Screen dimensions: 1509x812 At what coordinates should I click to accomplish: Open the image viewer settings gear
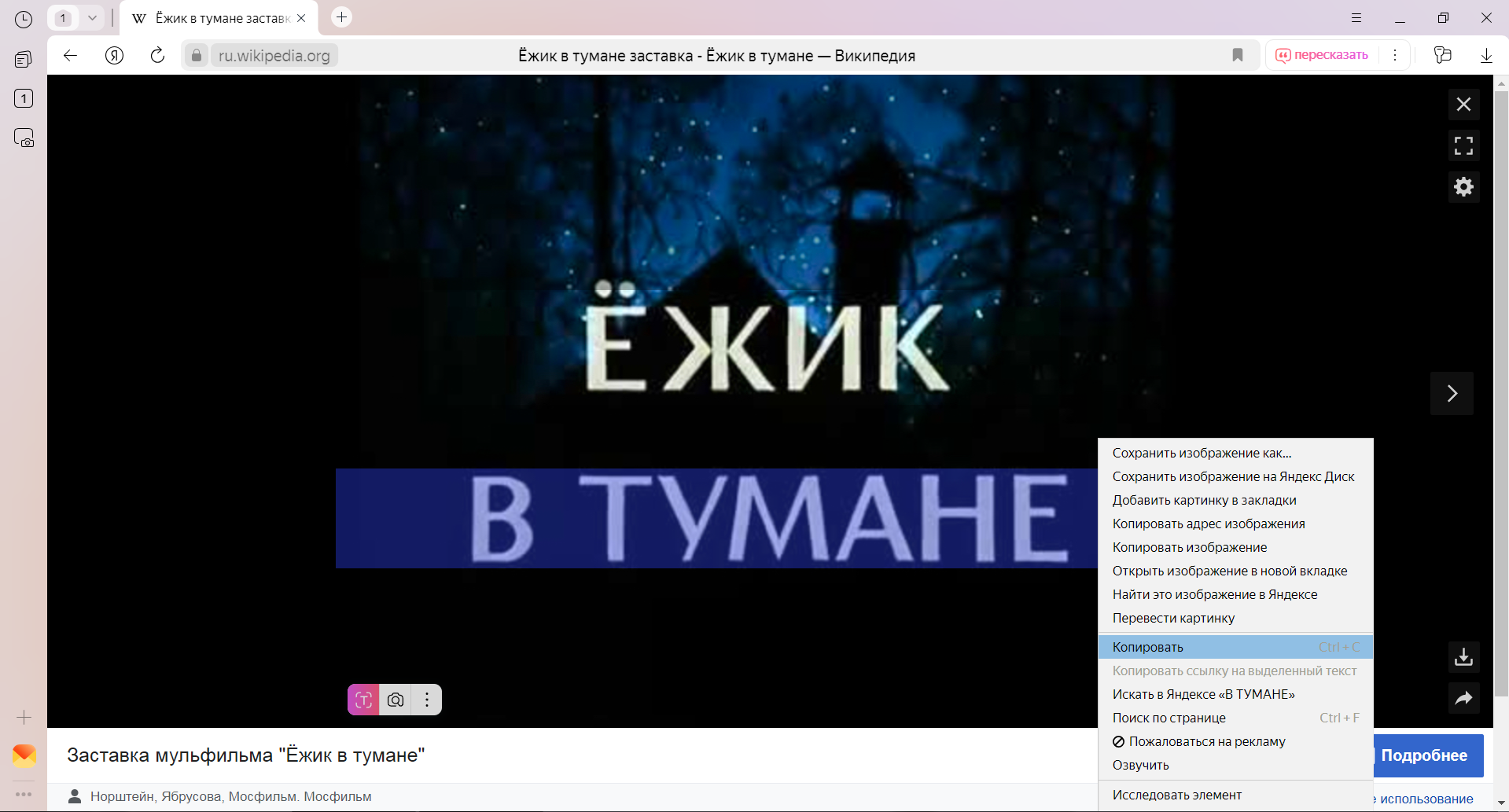pos(1463,187)
